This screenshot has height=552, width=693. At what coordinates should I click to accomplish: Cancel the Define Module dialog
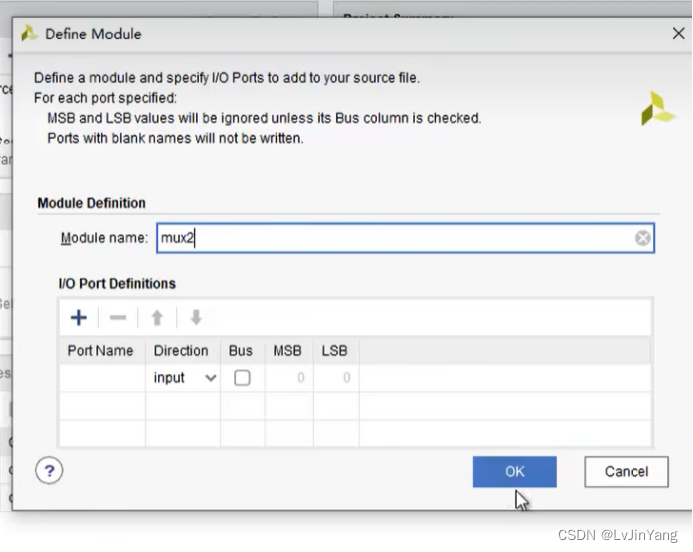(626, 472)
